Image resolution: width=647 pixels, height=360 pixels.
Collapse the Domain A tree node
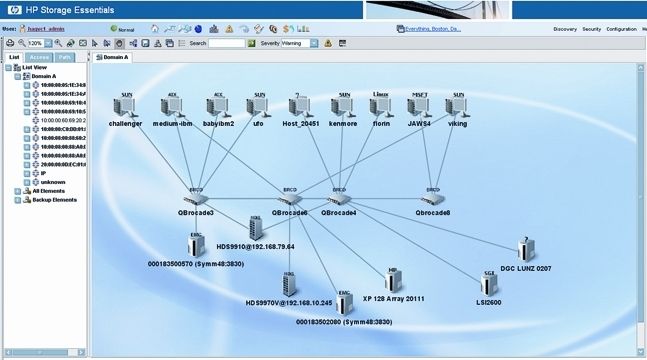18,76
